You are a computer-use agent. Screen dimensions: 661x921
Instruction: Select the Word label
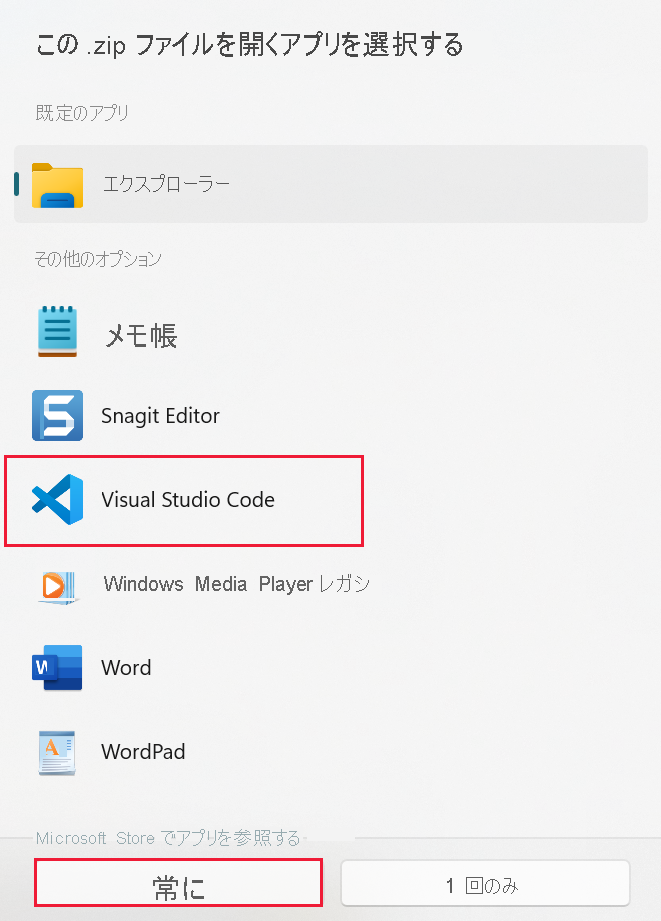coord(126,668)
